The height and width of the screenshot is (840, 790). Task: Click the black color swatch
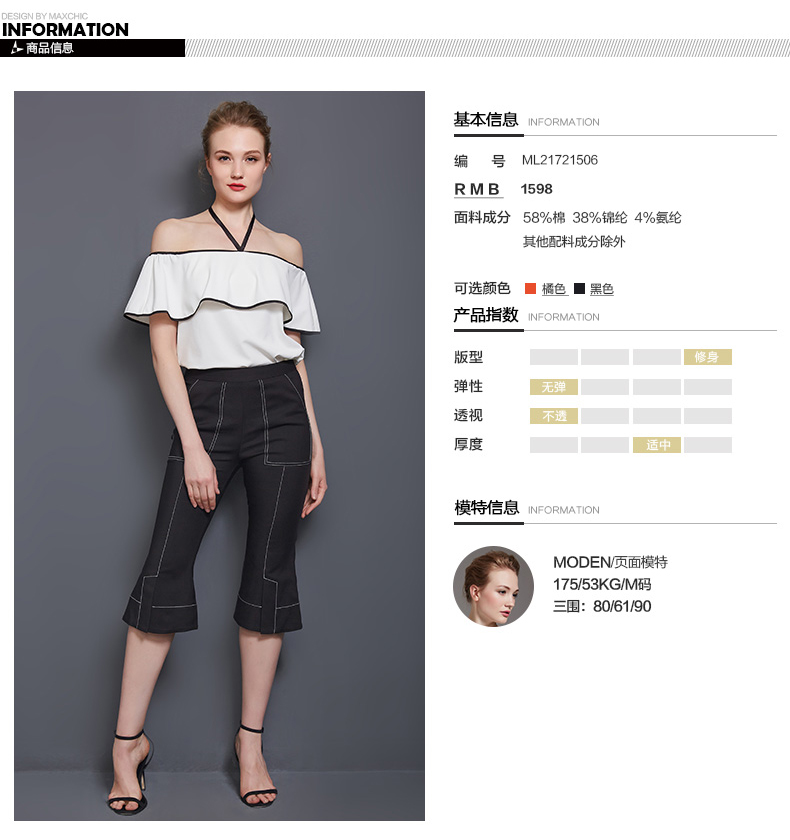[579, 289]
